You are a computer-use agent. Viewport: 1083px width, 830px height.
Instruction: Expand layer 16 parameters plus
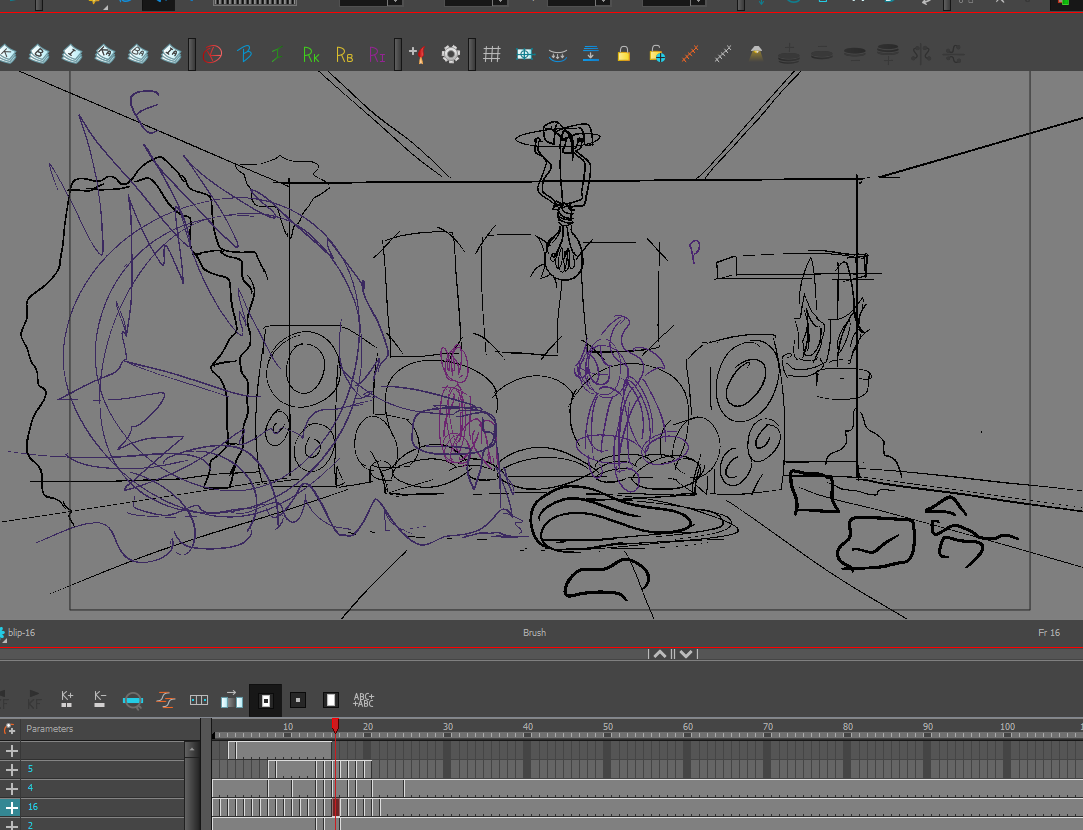click(12, 807)
